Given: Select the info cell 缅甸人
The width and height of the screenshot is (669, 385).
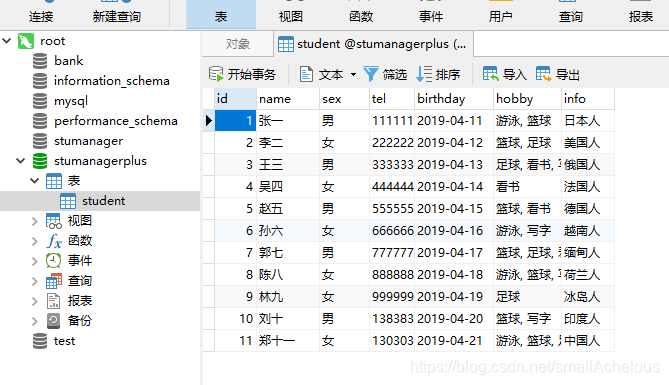Looking at the screenshot, I should (x=588, y=253).
